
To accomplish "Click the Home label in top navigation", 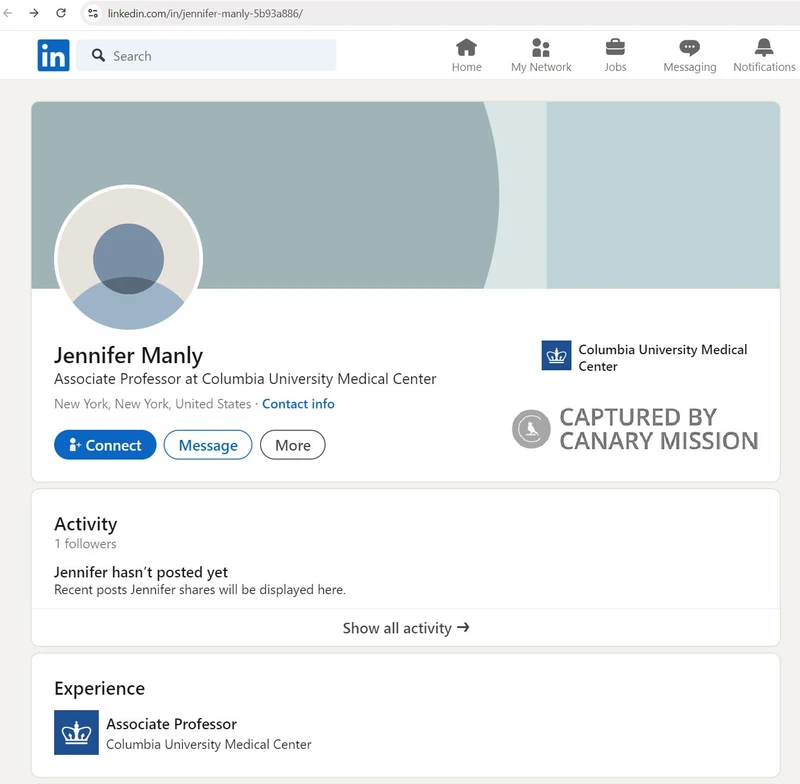I will pos(466,67).
